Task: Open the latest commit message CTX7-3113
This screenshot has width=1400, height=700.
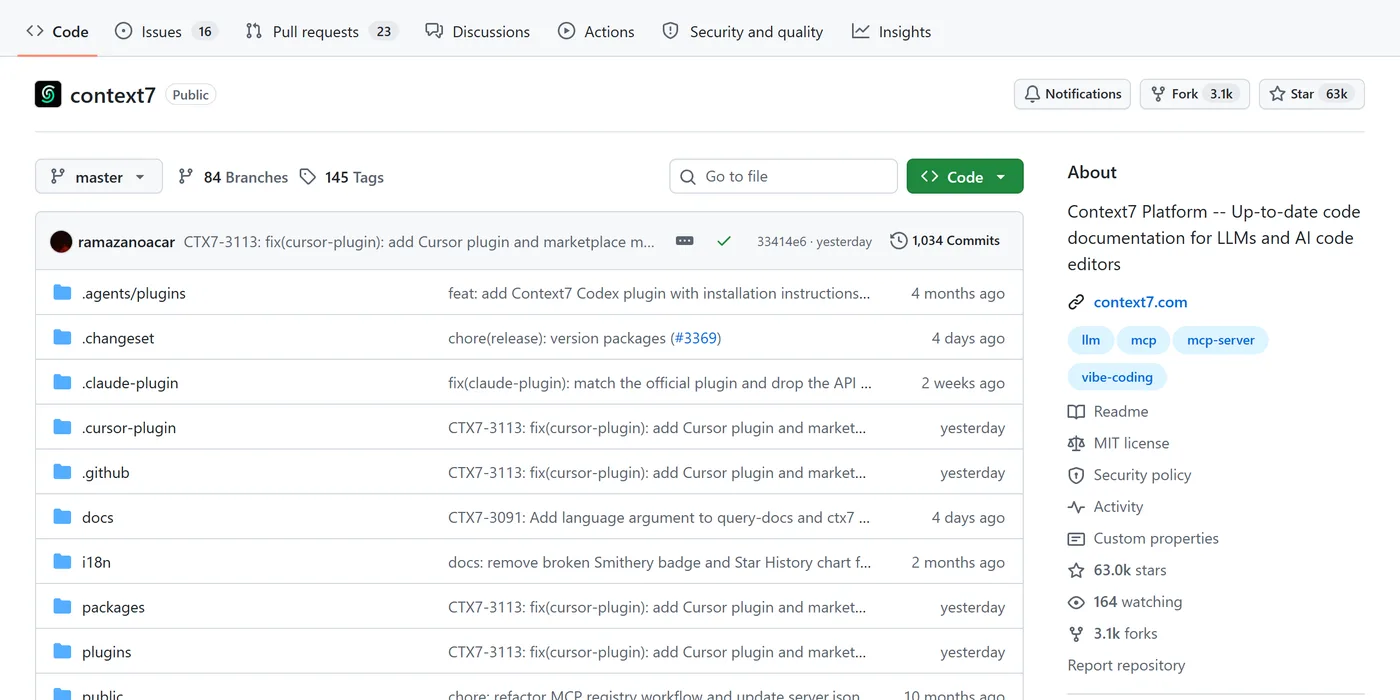Action: [x=419, y=241]
